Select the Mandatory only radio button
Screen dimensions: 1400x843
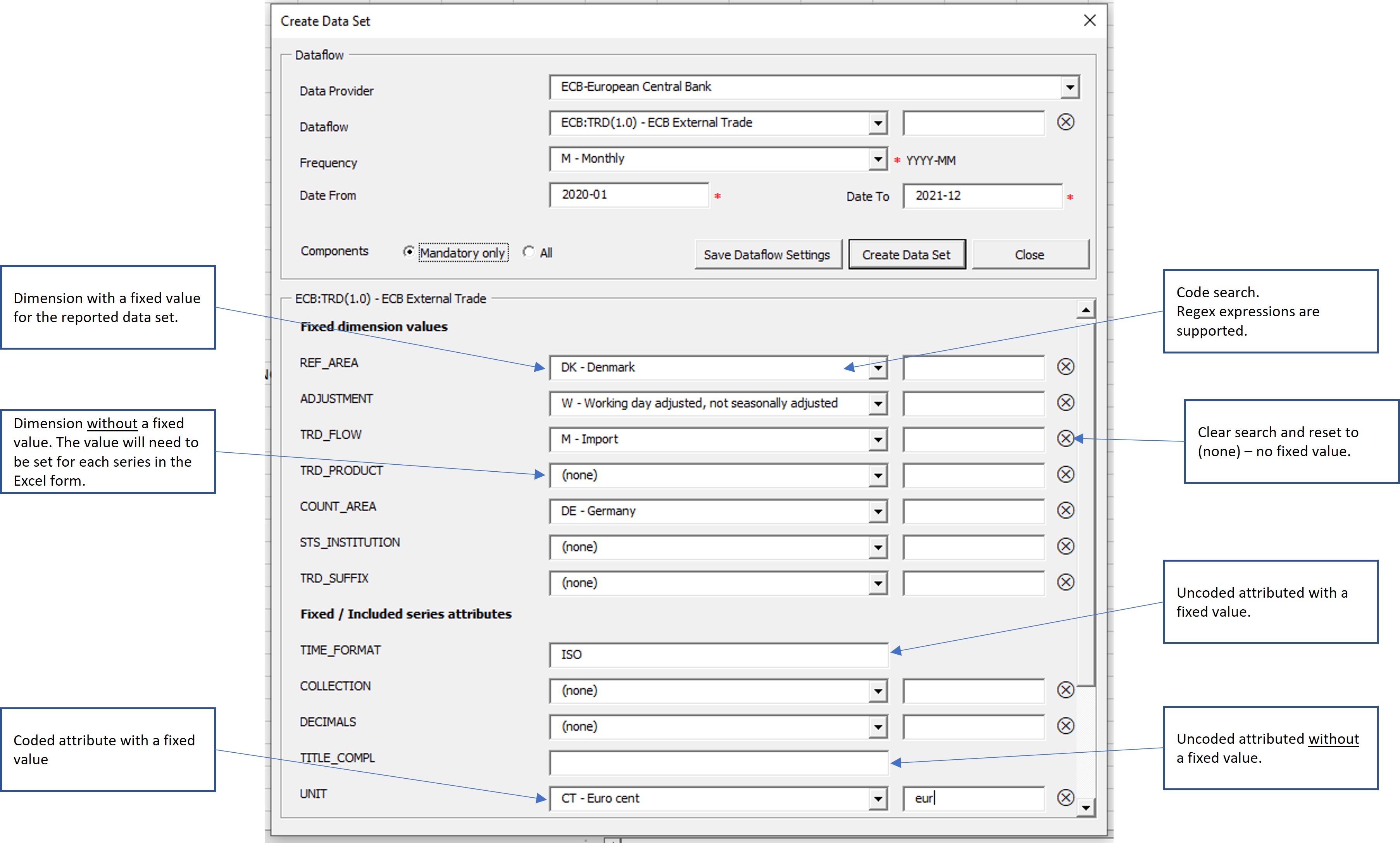pyautogui.click(x=409, y=252)
